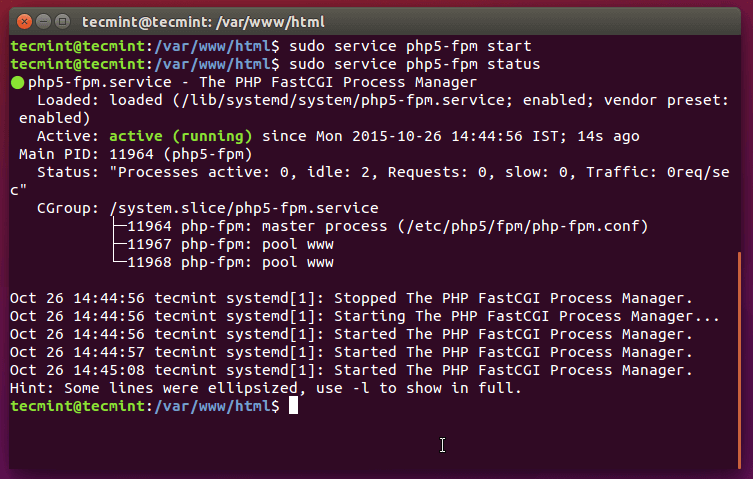Minimize the terminal window
The image size is (753, 479).
click(42, 20)
